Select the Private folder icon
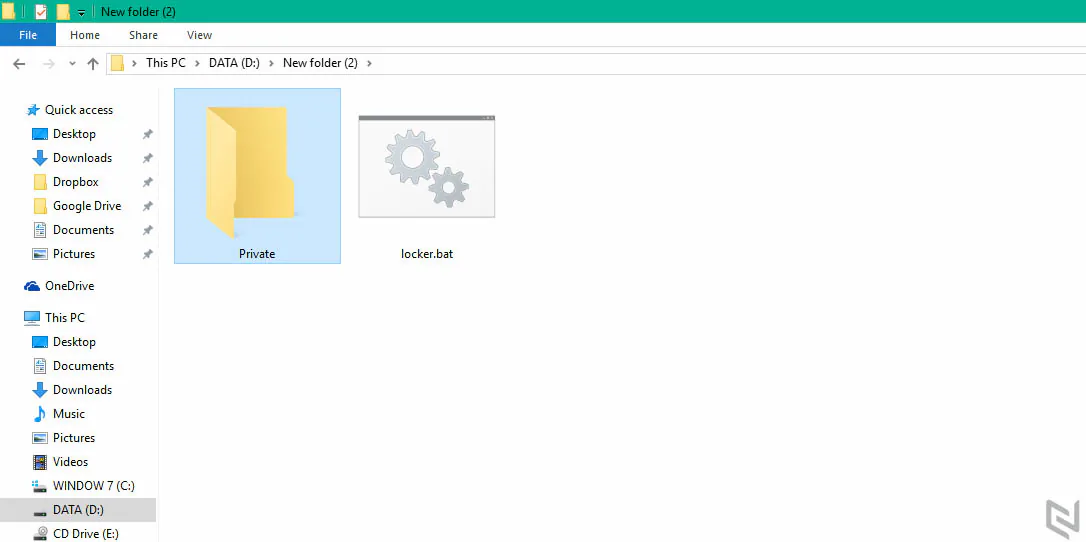Viewport: 1086px width, 542px height. [x=253, y=172]
